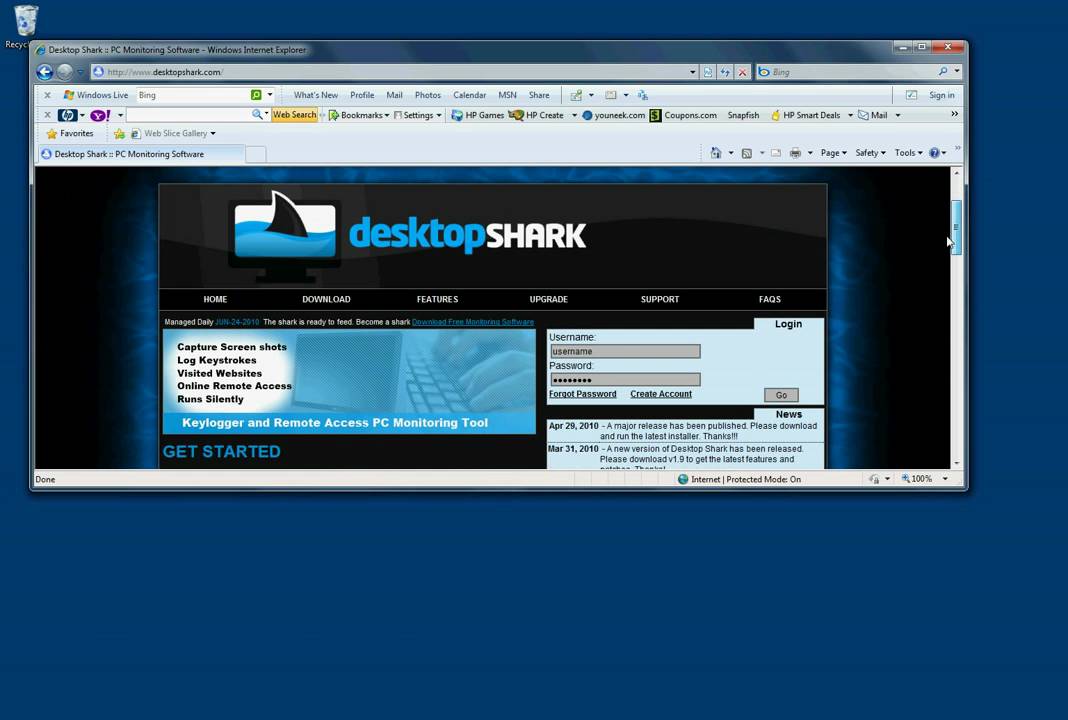
Task: Open What's New in the Windows Live toolbar
Action: pos(315,95)
